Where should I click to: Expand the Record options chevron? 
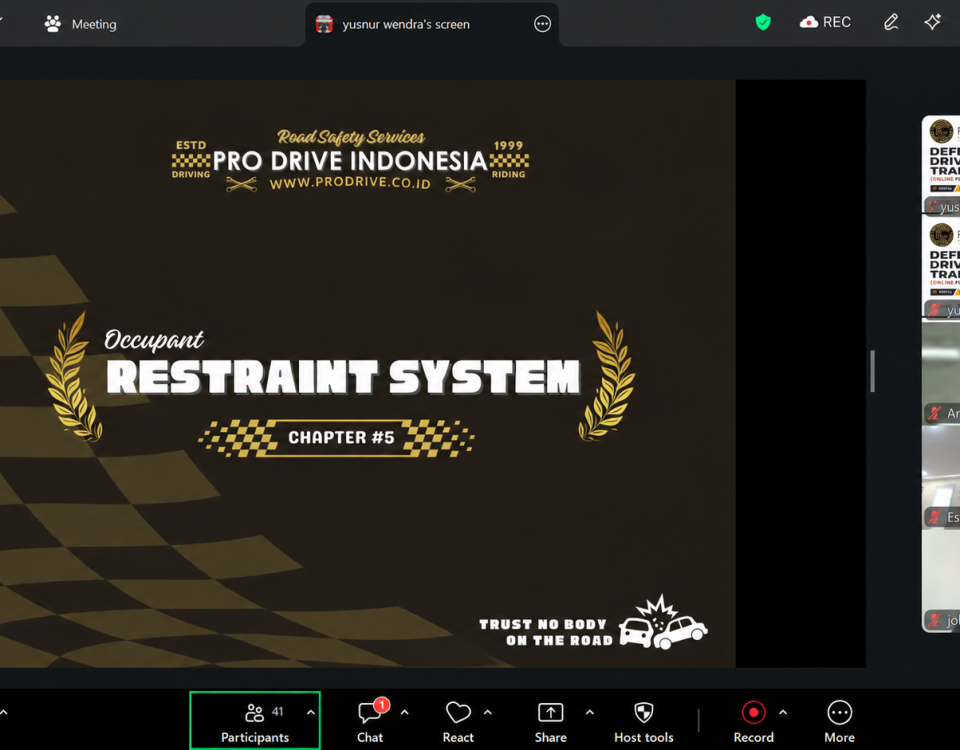[783, 713]
